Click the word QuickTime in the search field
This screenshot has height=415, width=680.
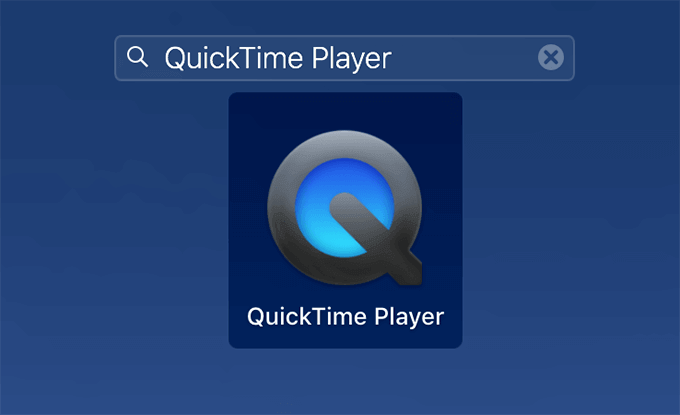[x=234, y=58]
